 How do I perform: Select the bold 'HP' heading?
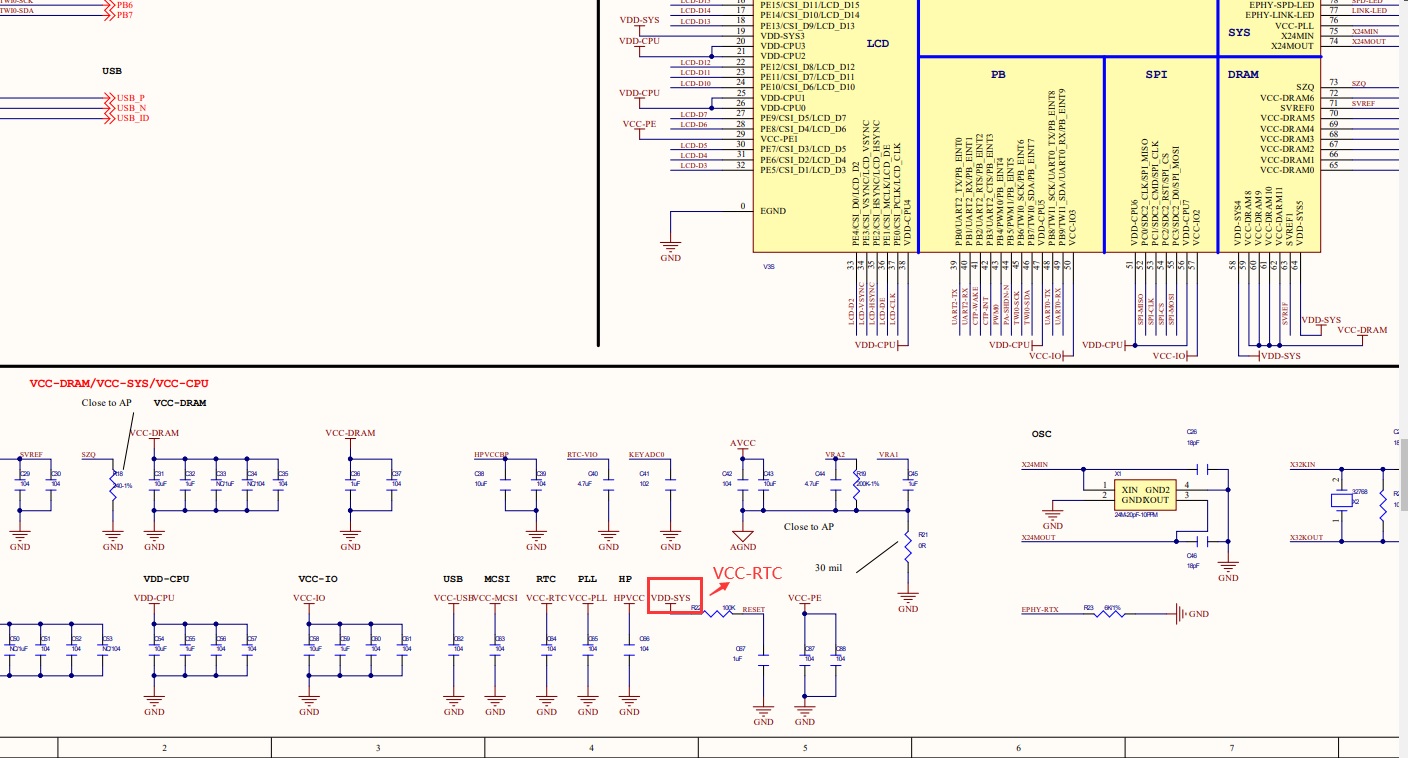[625, 579]
